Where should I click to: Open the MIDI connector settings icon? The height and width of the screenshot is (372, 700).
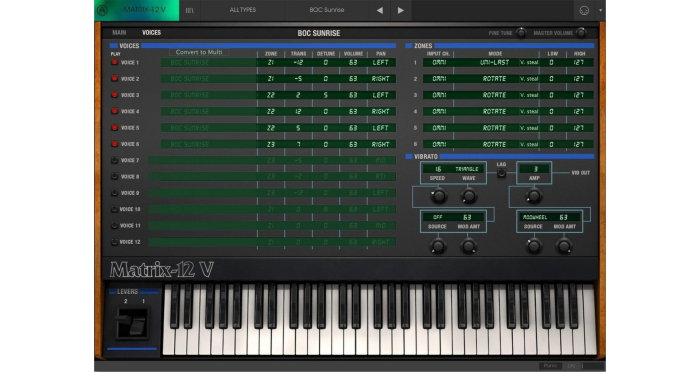pos(584,10)
